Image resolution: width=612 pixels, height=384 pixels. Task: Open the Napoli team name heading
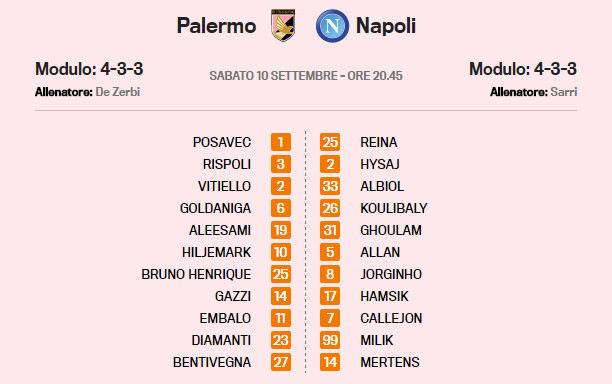point(386,26)
